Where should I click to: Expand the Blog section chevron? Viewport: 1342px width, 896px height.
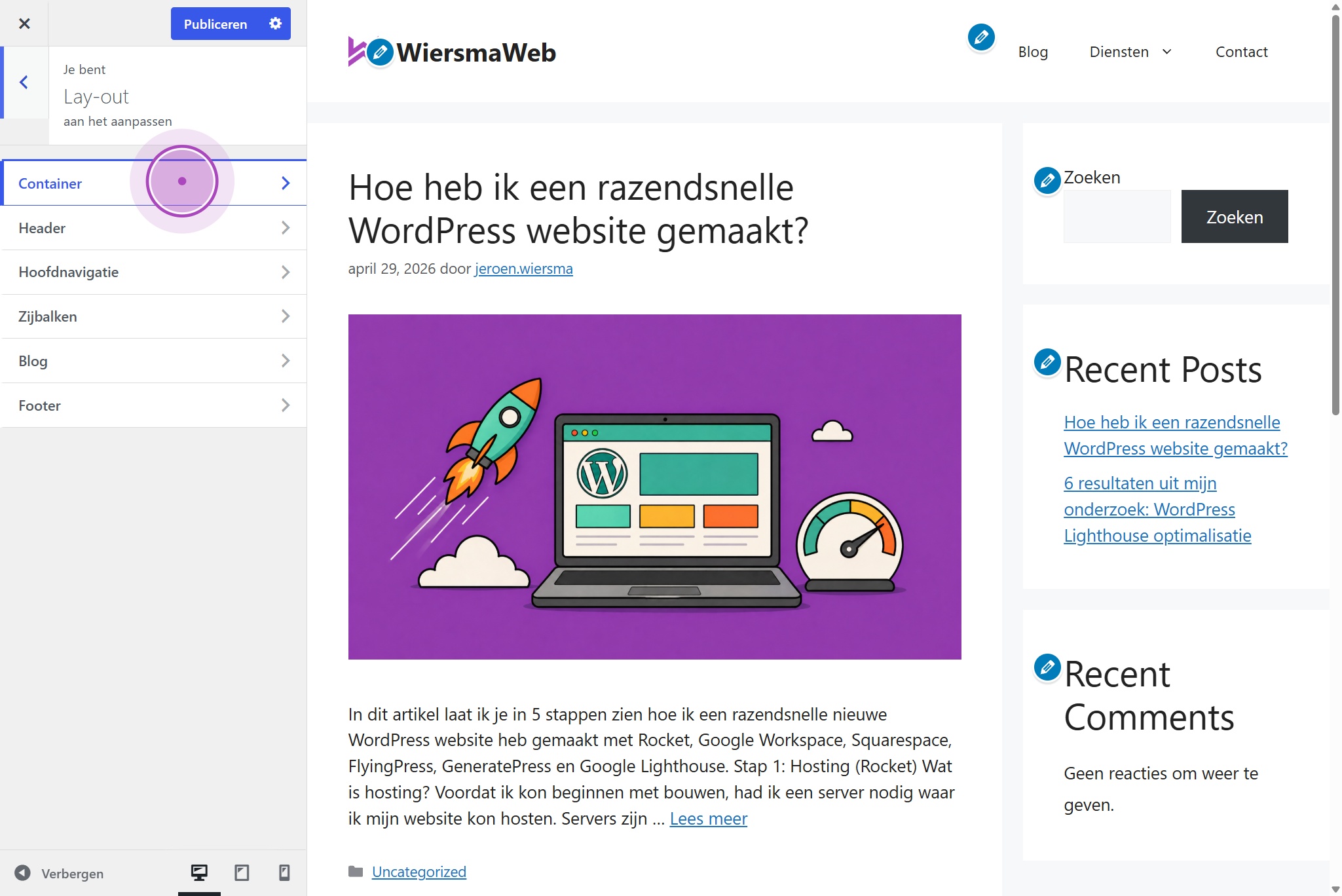coord(286,360)
